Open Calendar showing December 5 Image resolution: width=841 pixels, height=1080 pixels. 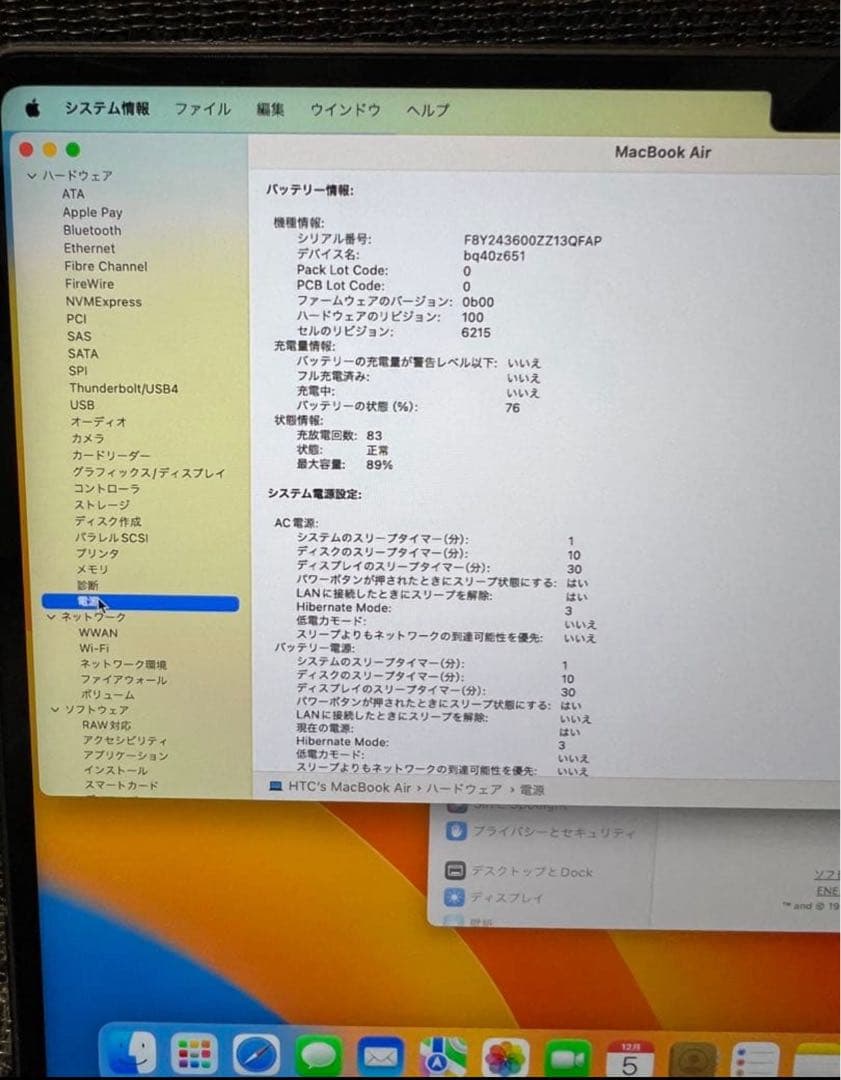point(630,1057)
